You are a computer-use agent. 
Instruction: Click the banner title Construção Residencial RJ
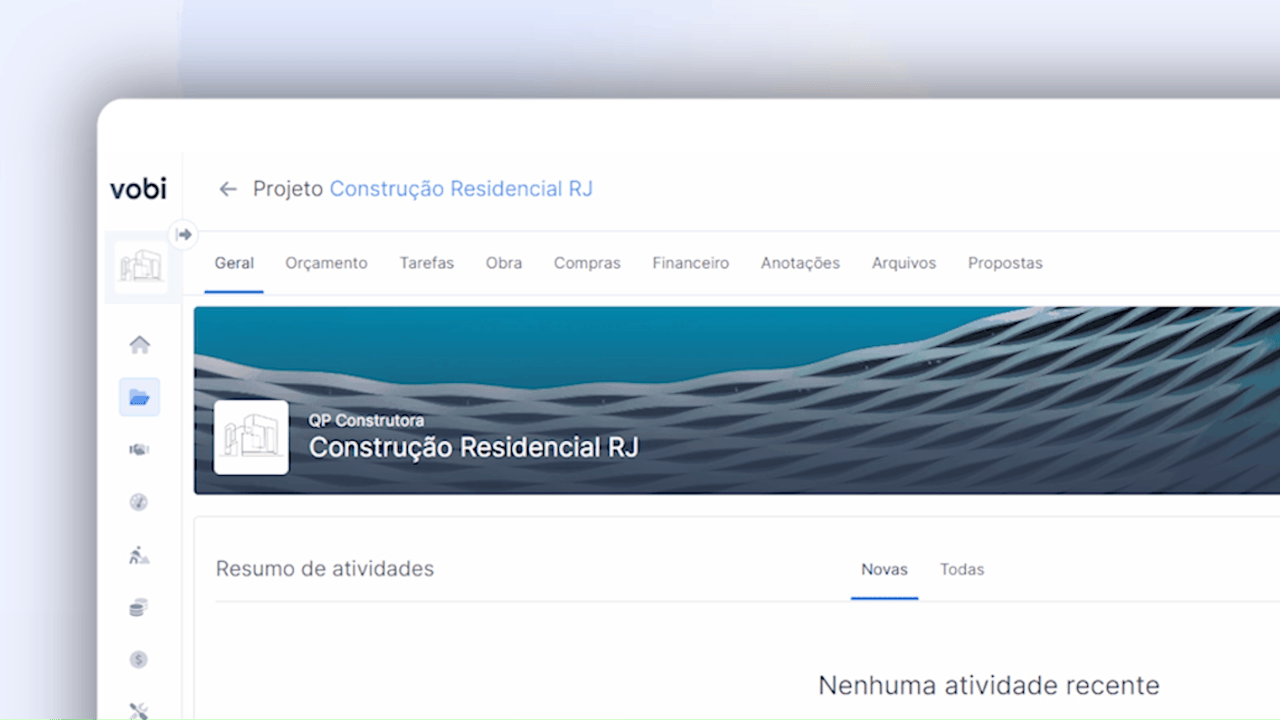coord(473,447)
